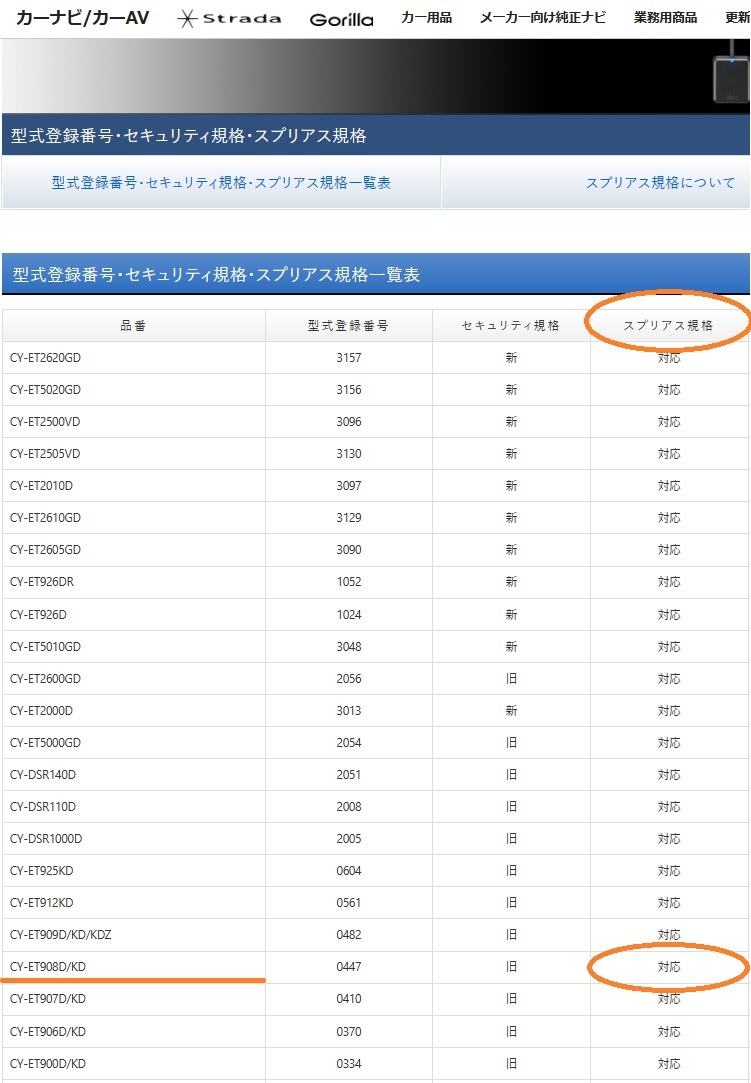Open the カー用品 menu item
Screen dimensions: 751x1083
pyautogui.click(x=426, y=18)
